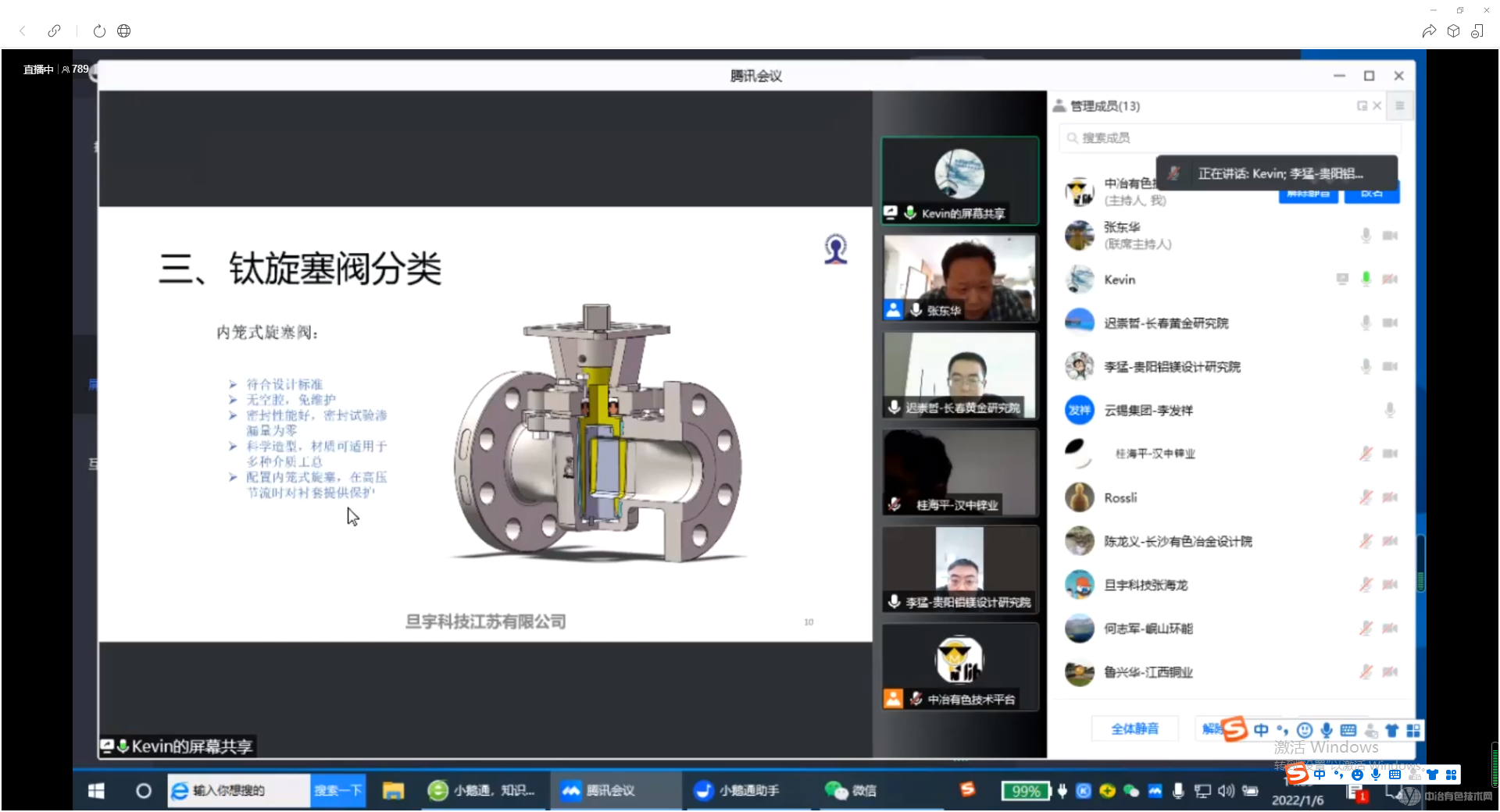Click the 正在讲话 speaking indicator tooltip
Image resolution: width=1500 pixels, height=812 pixels.
pyautogui.click(x=1277, y=173)
